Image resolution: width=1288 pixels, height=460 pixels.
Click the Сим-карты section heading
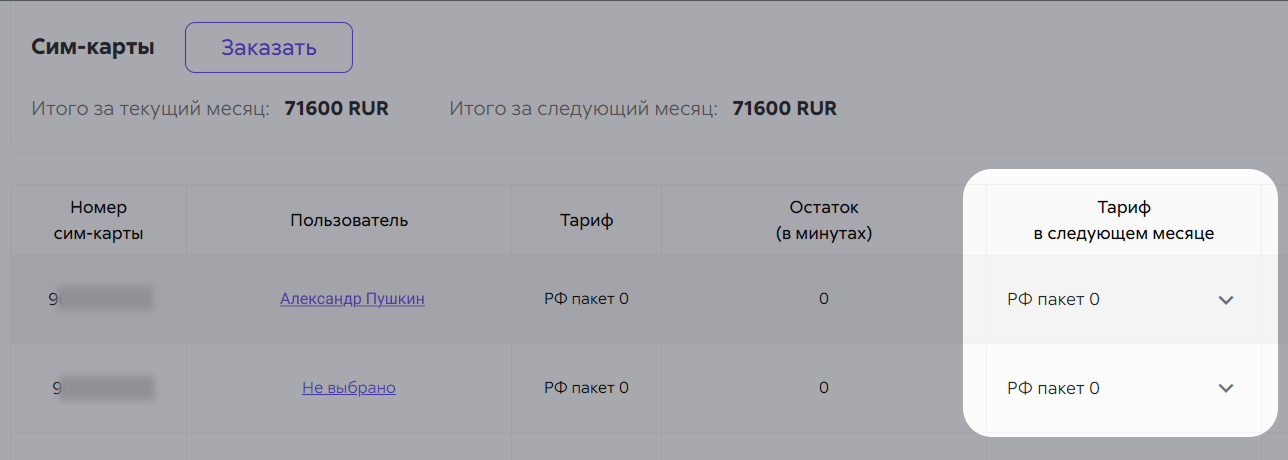click(93, 47)
